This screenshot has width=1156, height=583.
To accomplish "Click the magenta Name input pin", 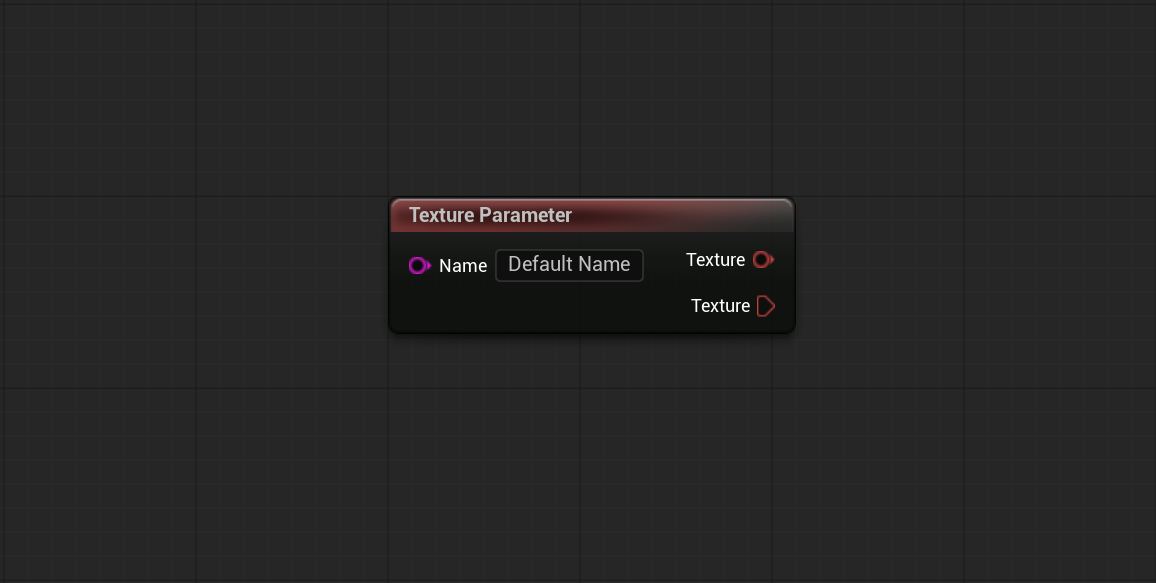I will tap(419, 265).
